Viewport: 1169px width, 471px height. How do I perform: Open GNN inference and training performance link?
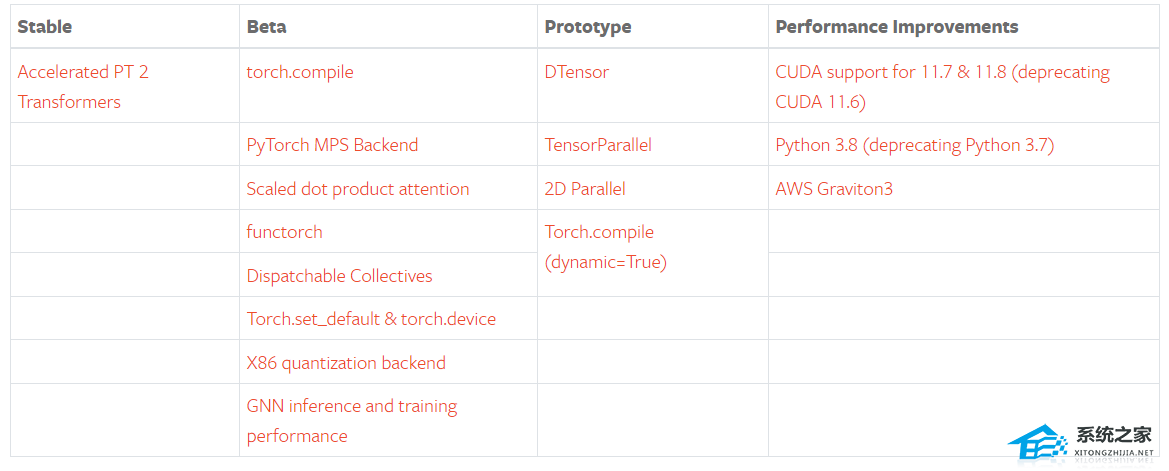352,406
